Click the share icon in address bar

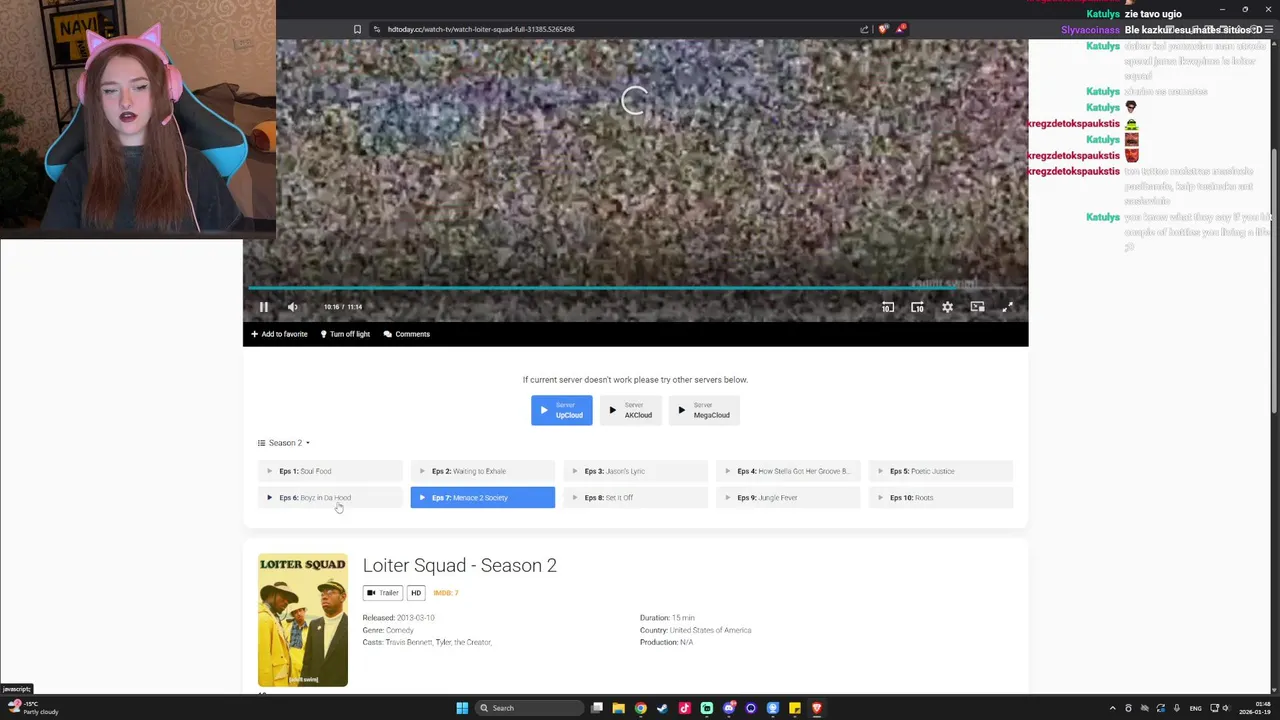point(864,29)
